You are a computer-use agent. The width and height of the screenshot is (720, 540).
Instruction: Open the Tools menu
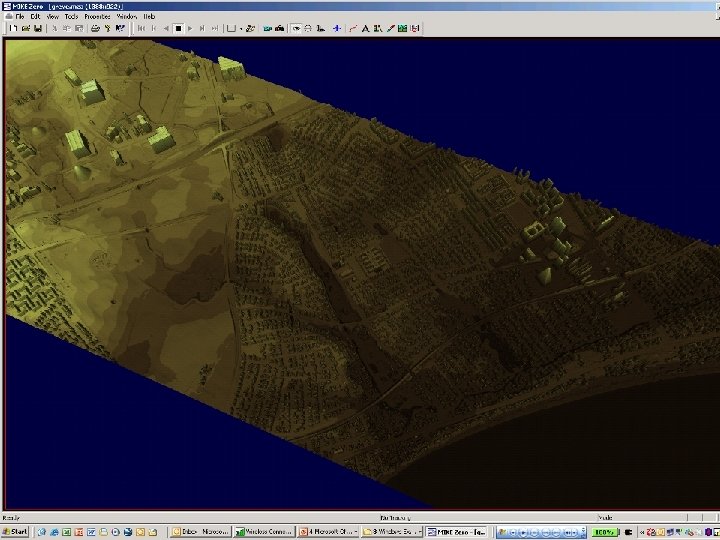(x=71, y=17)
